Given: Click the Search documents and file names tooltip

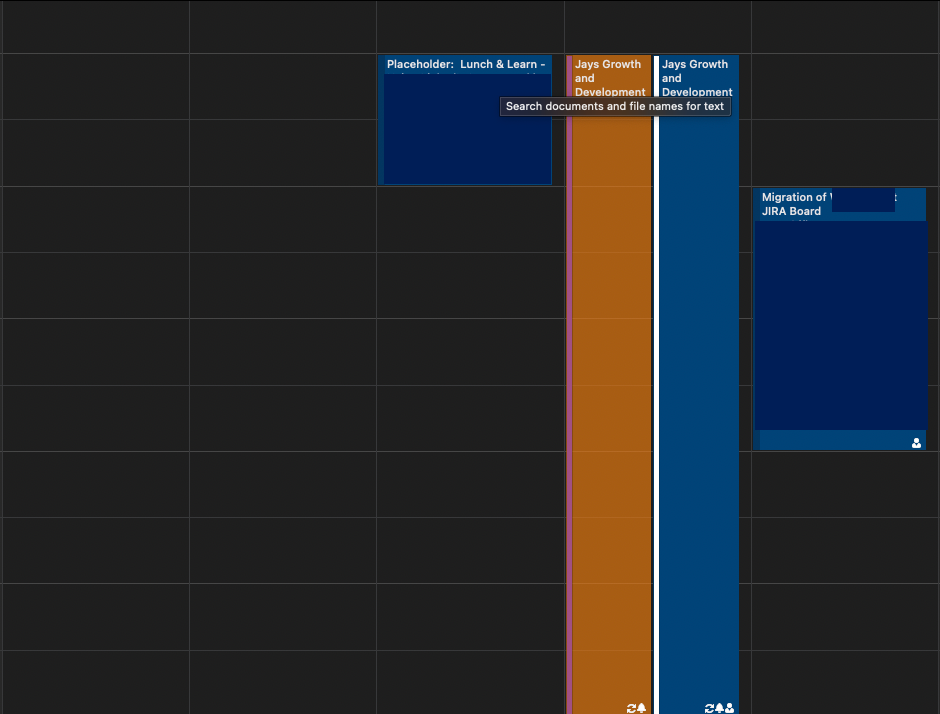Looking at the screenshot, I should (615, 106).
